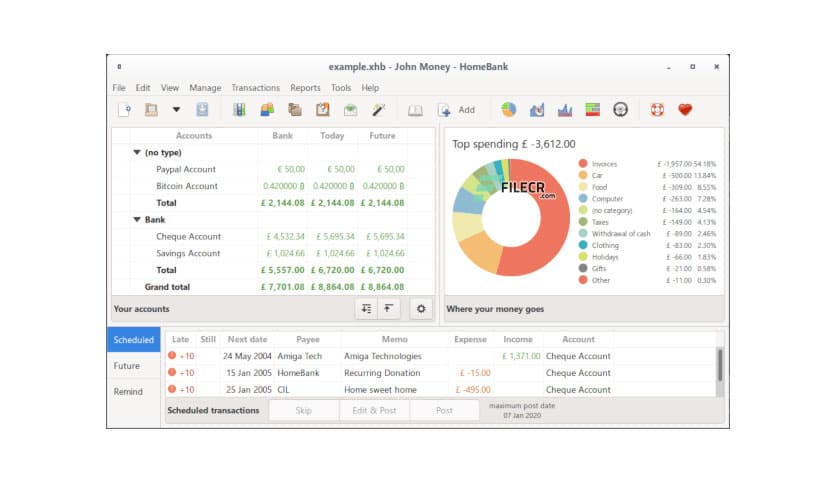
Task: Click the Accounts column header
Action: [194, 136]
